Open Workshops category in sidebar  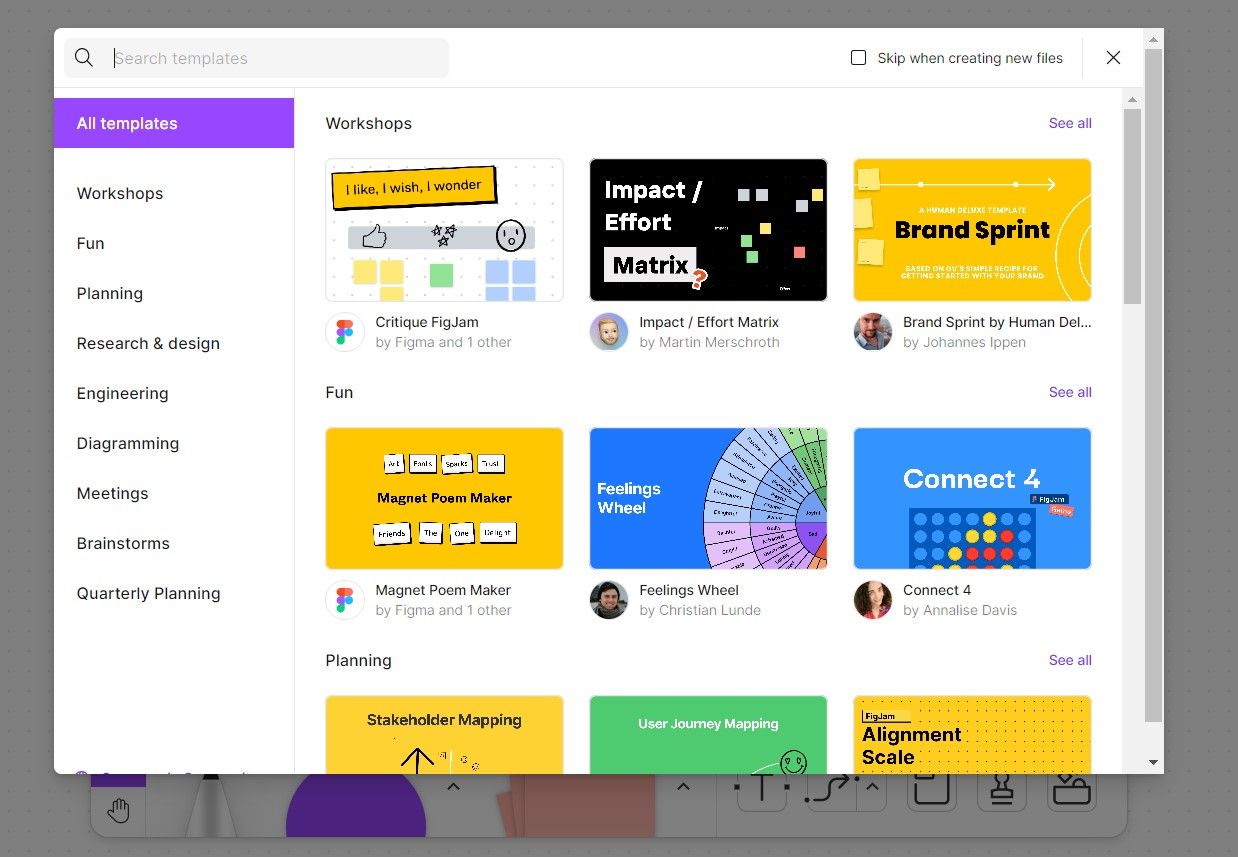click(x=120, y=193)
